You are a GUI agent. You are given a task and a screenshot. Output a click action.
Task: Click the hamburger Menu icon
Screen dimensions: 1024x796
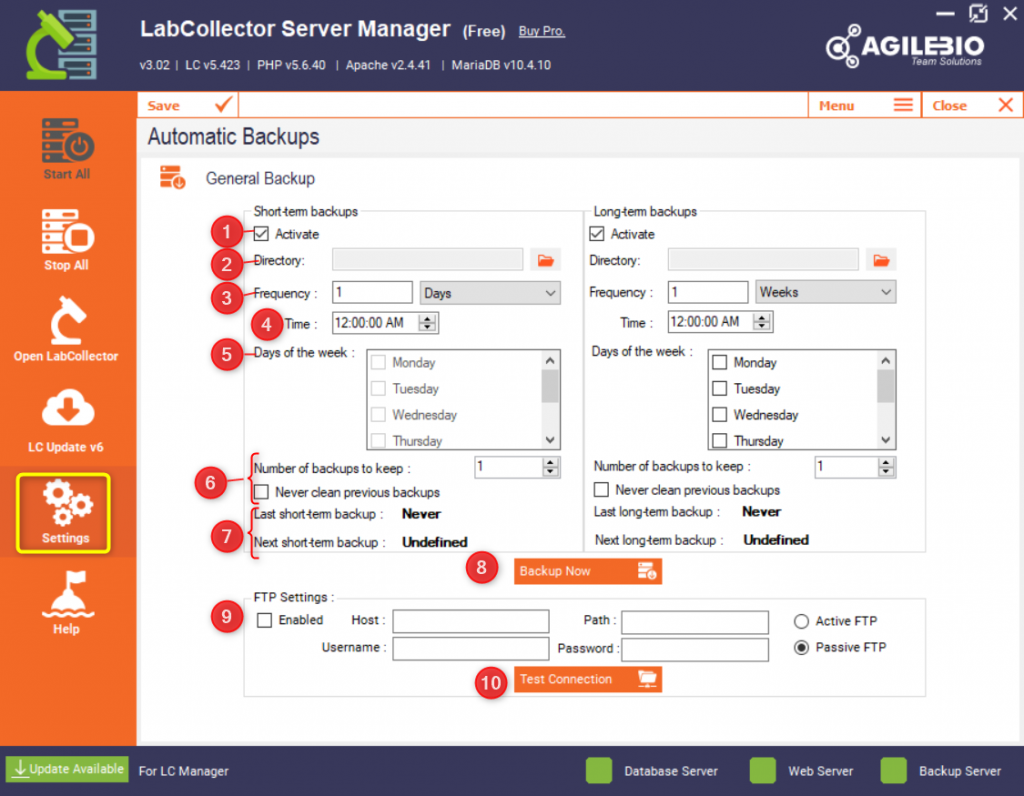click(903, 105)
